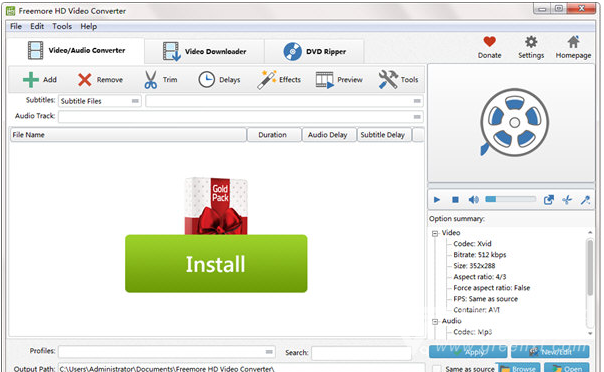Select 'Codec: Xvid' in option summary
The image size is (604, 372).
(472, 244)
